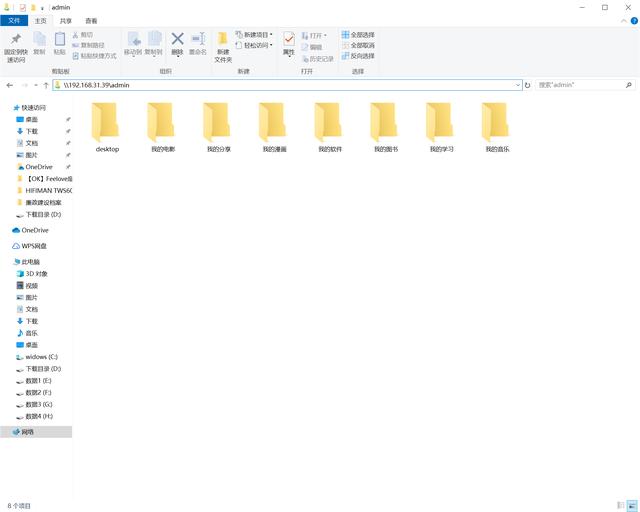Select the 我的电影 folder
This screenshot has width=640, height=512.
[162, 127]
